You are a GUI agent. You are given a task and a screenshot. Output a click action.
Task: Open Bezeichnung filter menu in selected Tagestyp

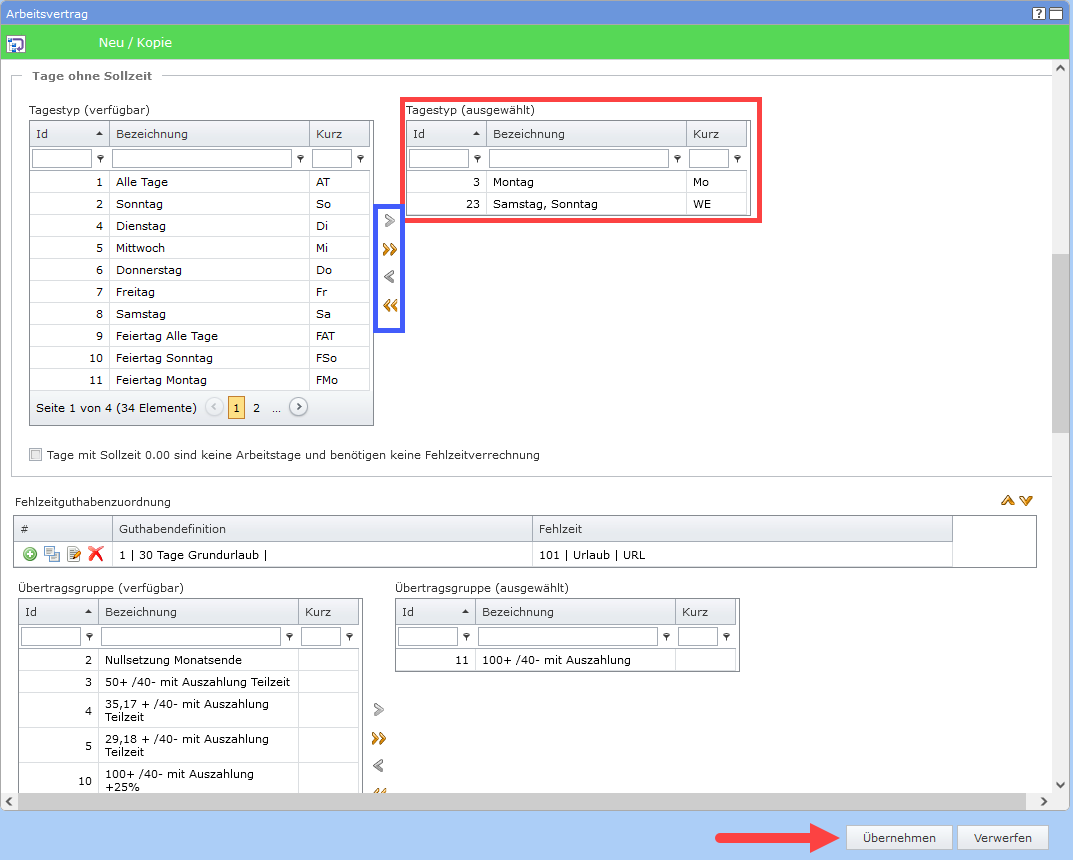point(677,159)
